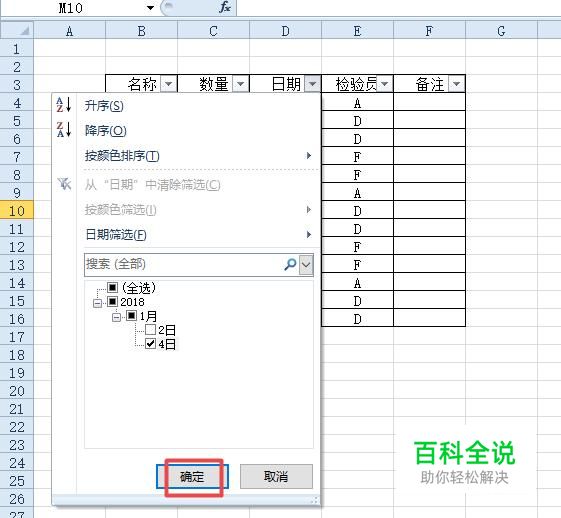The height and width of the screenshot is (518, 561).
Task: Click the 检验员 header cell
Action: click(x=357, y=84)
